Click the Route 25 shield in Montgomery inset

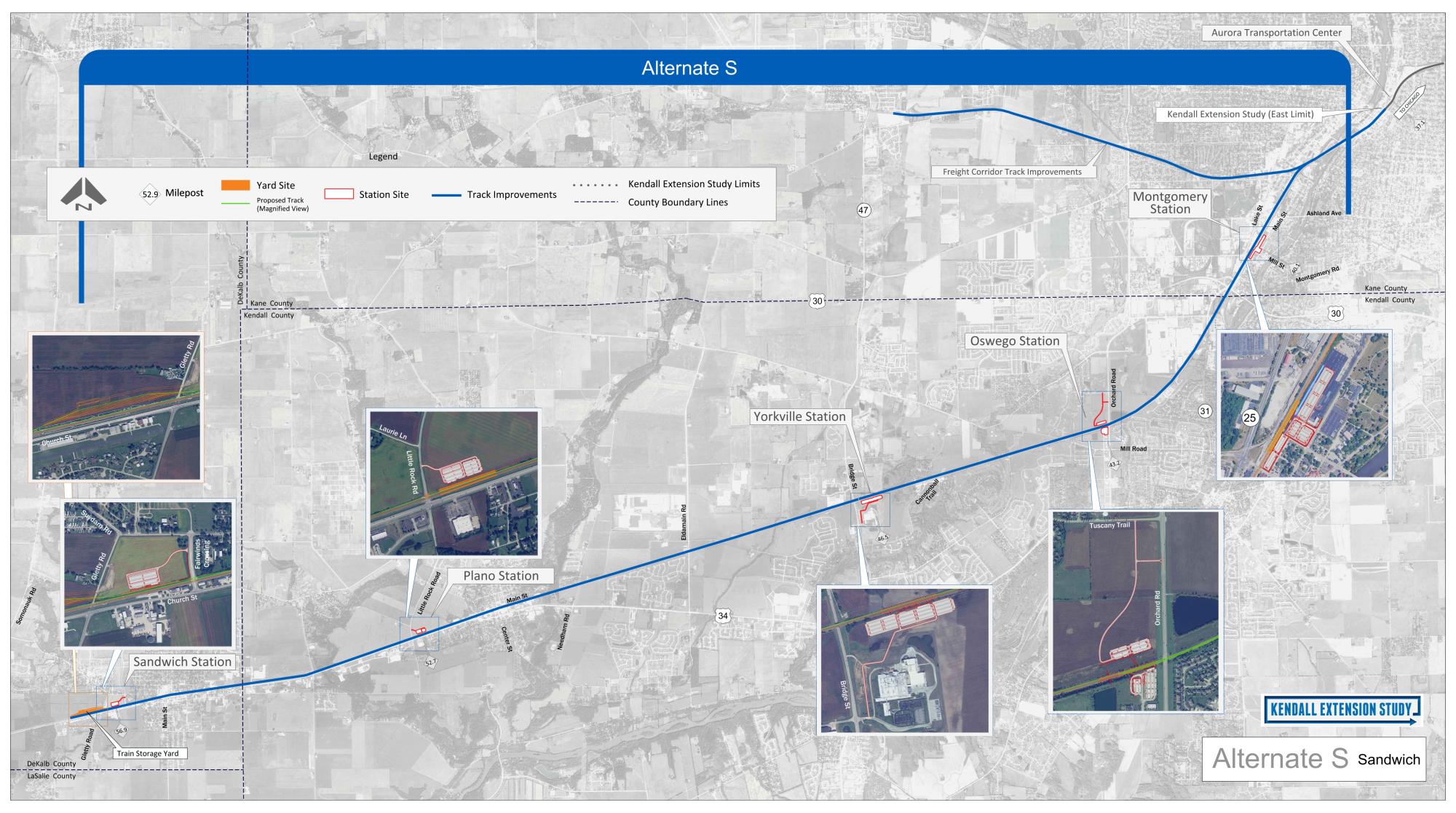[x=1250, y=418]
